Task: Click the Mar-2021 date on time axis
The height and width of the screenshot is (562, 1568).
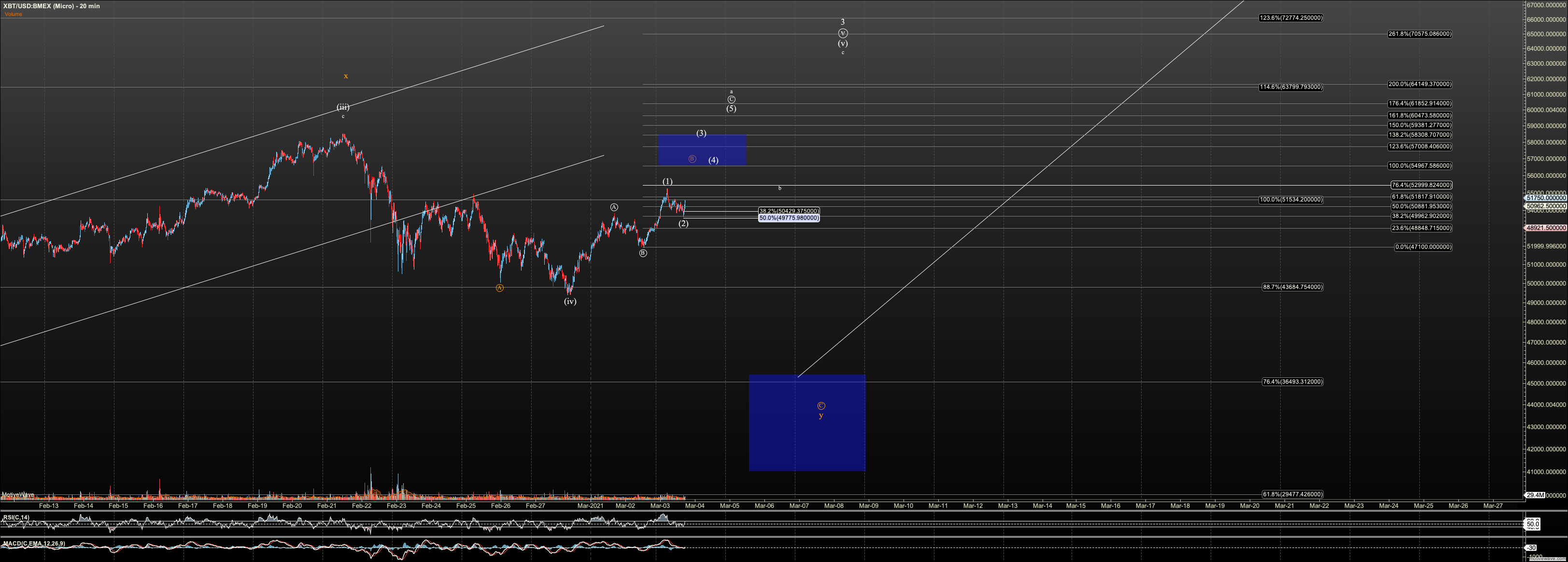Action: 591,505
